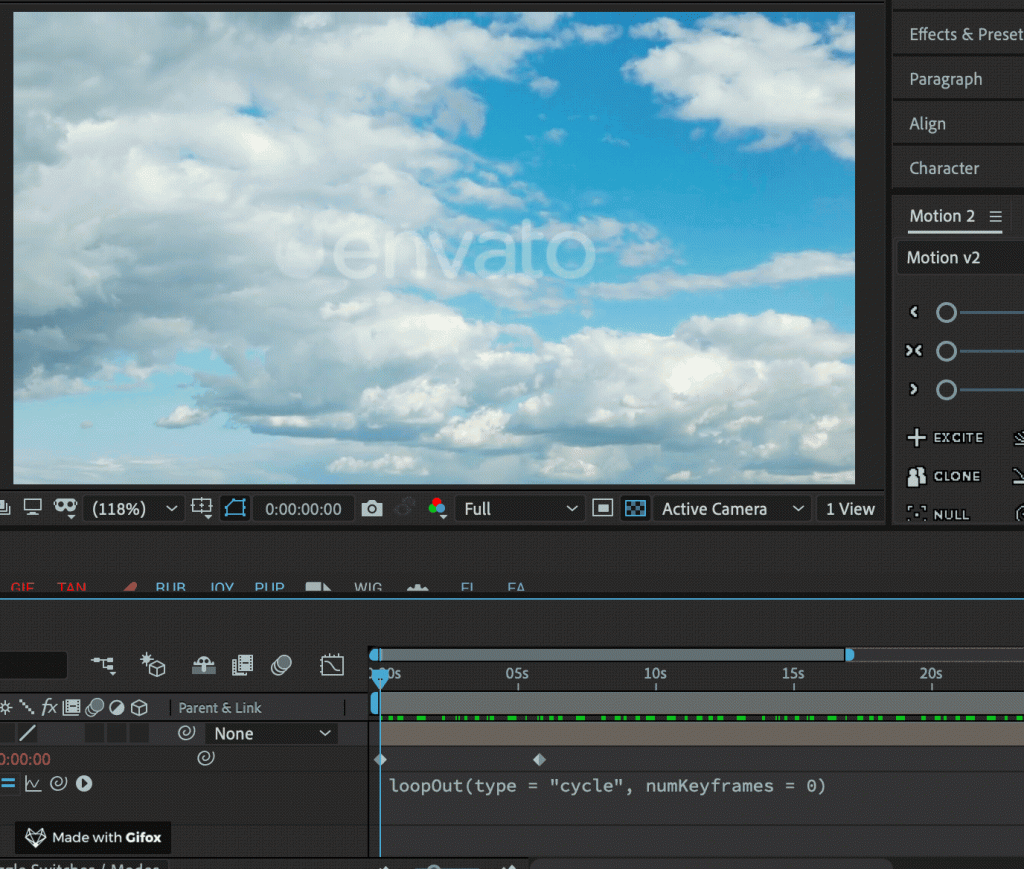This screenshot has width=1024, height=869.
Task: Toggle the Enable Expression equals sign
Action: pyautogui.click(x=8, y=784)
